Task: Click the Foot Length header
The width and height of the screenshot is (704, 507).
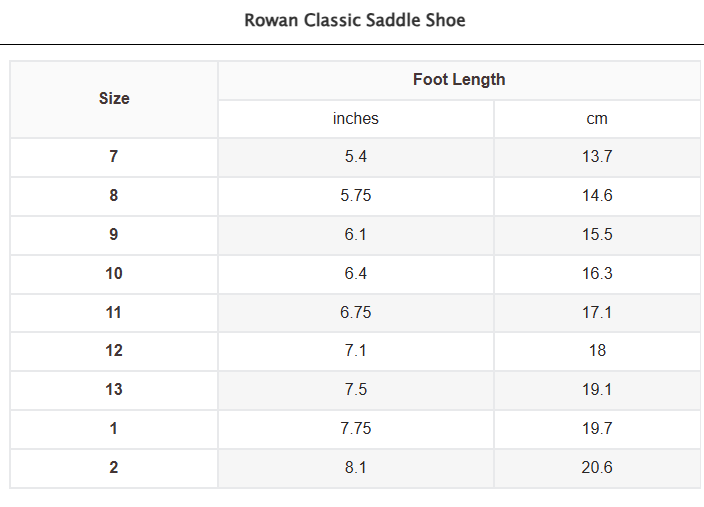Action: tap(459, 80)
